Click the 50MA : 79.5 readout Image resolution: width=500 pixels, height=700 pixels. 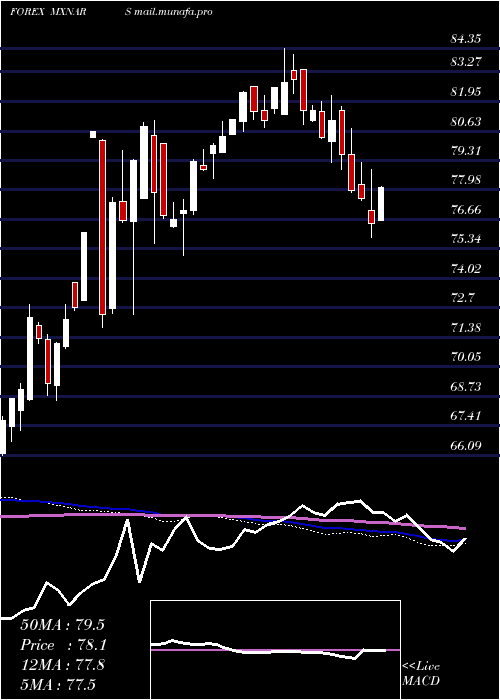pyautogui.click(x=62, y=625)
